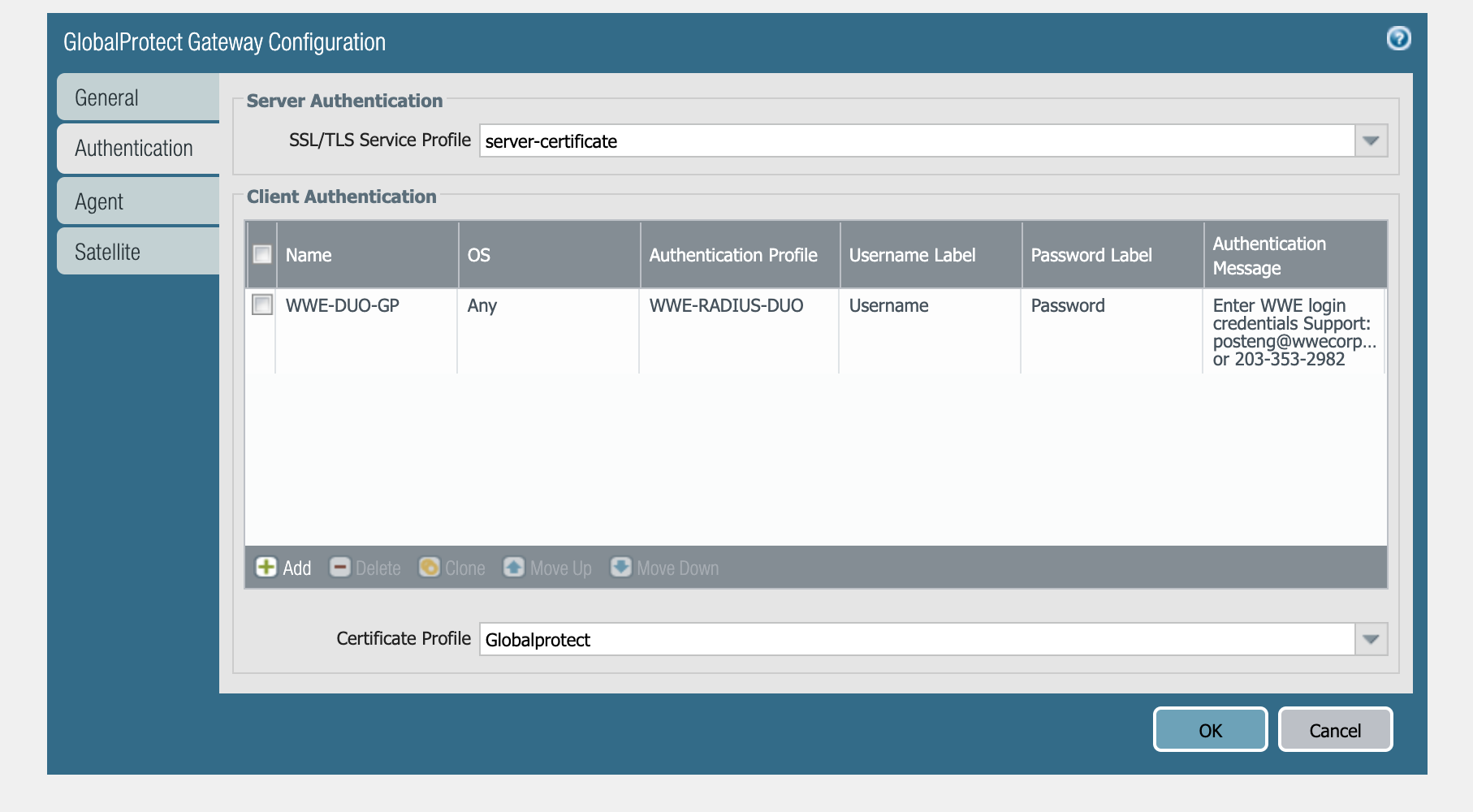Click the green Add plus icon
This screenshot has width=1473, height=812.
pos(266,567)
